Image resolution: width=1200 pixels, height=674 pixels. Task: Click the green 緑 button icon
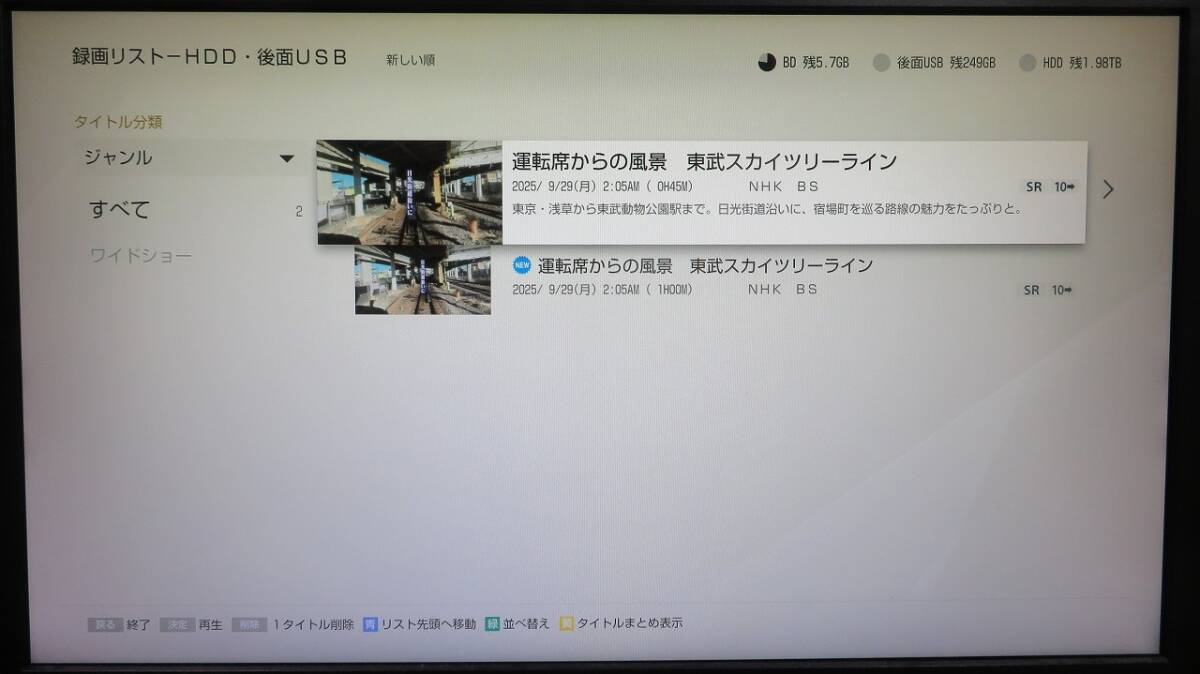(x=492, y=624)
